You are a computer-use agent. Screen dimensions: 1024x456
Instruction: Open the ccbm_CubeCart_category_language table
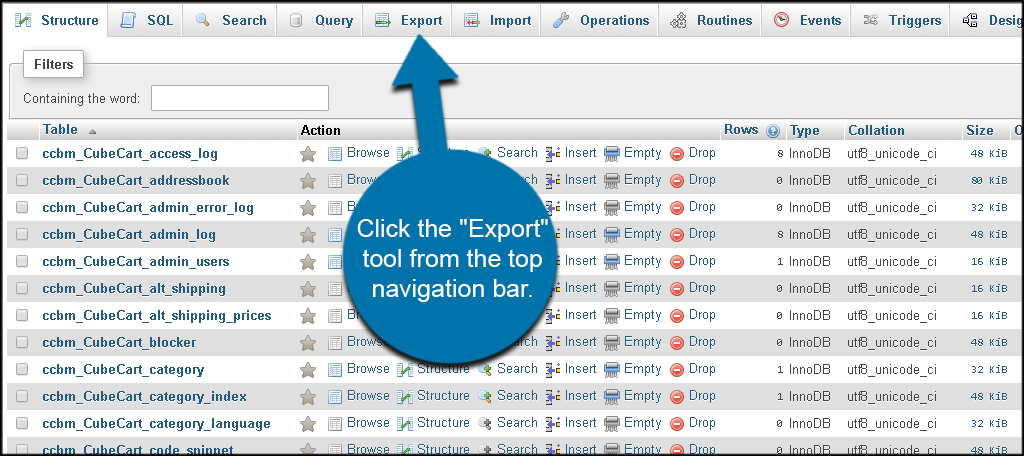tap(156, 423)
